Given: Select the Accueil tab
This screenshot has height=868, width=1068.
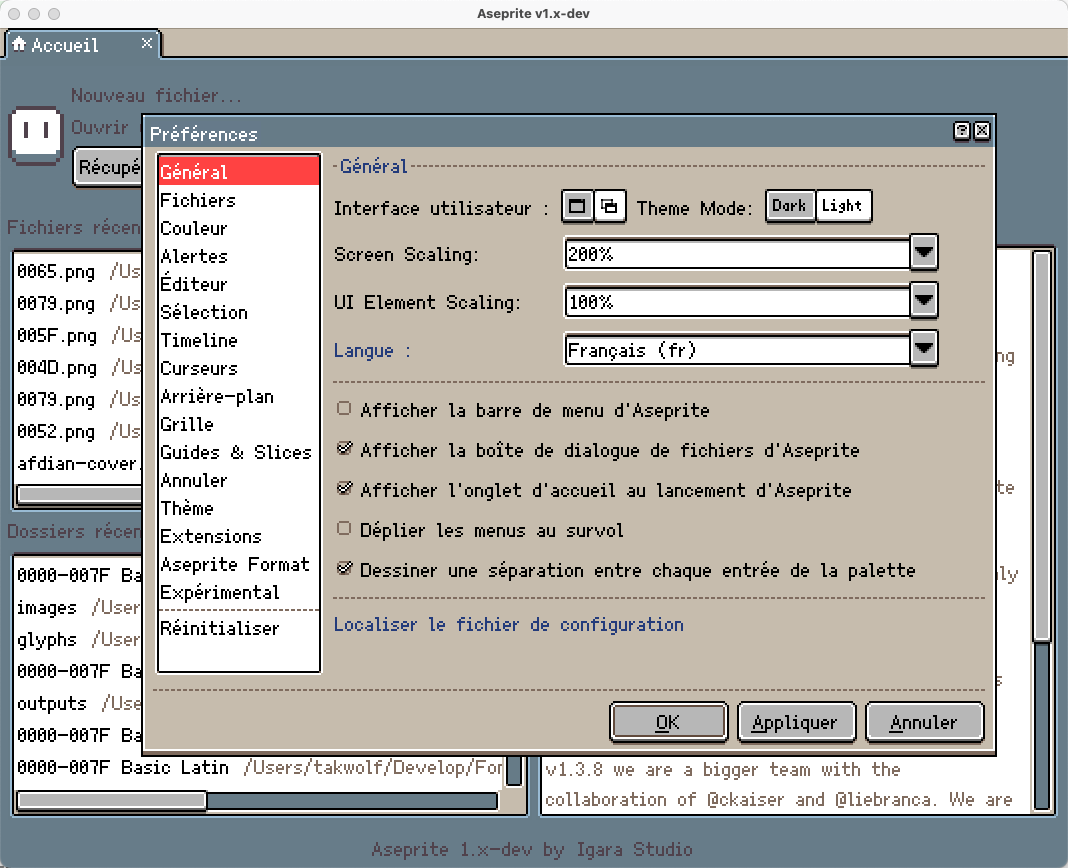Looking at the screenshot, I should point(82,45).
